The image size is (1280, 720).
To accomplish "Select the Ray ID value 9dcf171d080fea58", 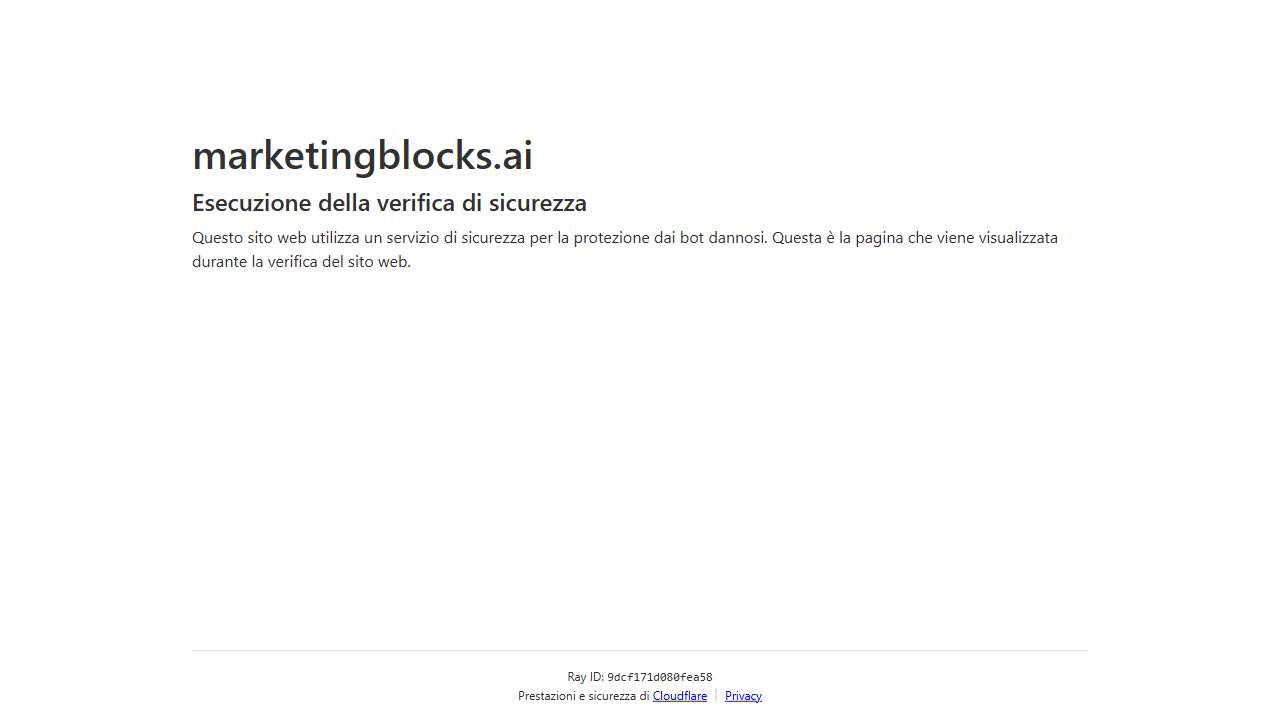I will click(x=660, y=677).
